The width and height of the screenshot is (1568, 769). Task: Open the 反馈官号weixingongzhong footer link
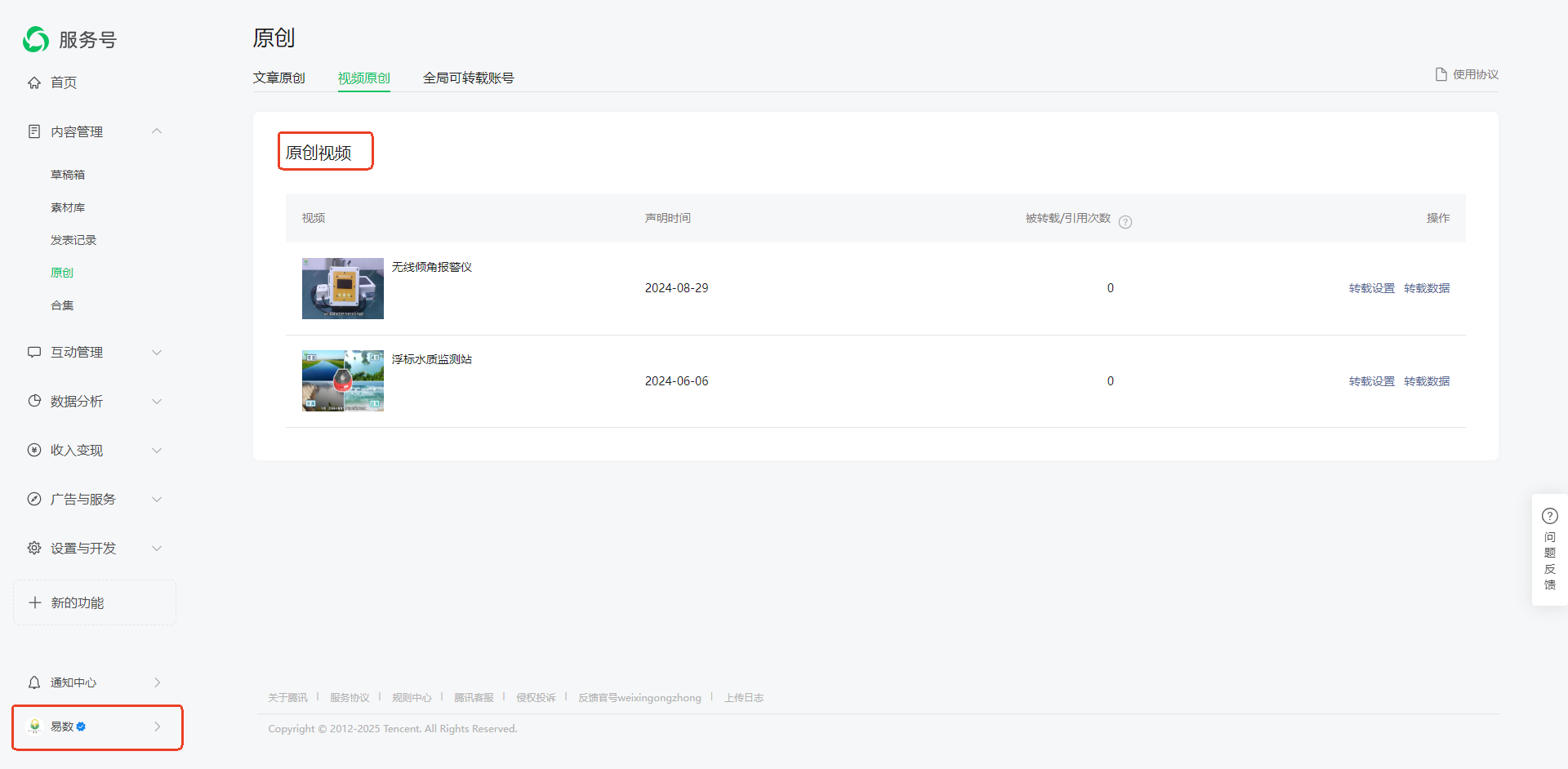pyautogui.click(x=639, y=698)
